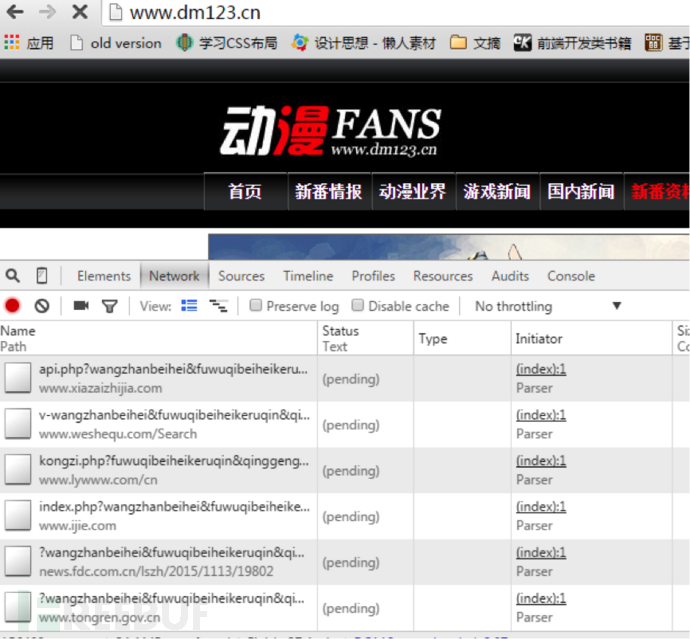Toggle the red record network log button

12,305
